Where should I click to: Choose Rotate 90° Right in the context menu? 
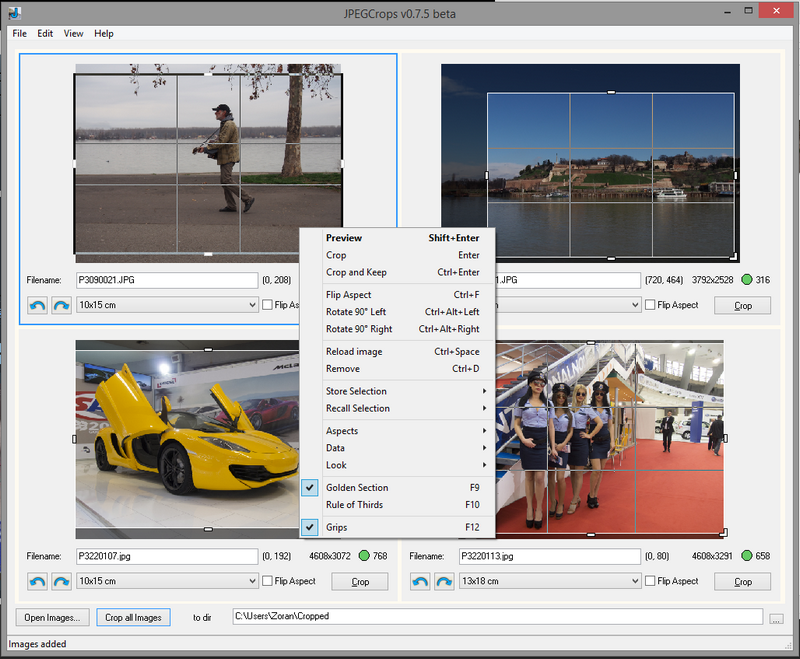pos(398,329)
